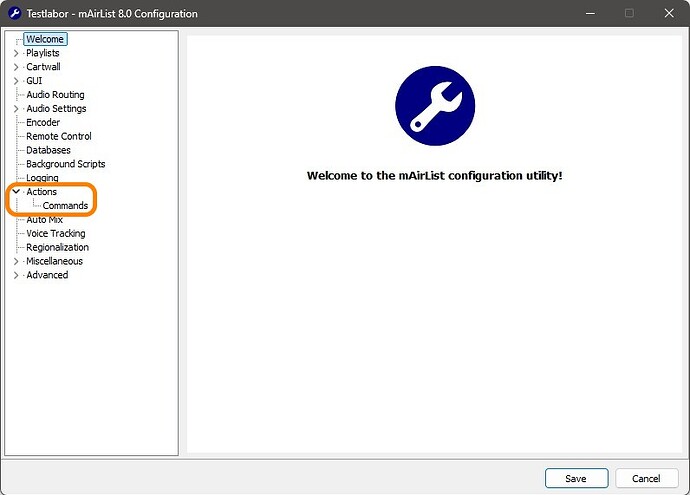Viewport: 690px width, 495px height.
Task: Open the Encoder configuration page
Action: [43, 122]
